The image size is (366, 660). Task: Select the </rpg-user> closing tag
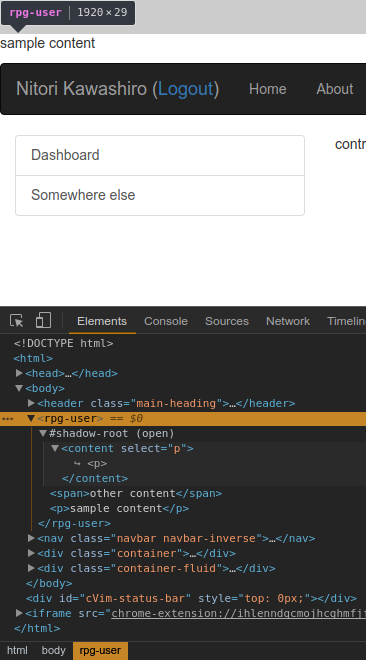point(74,524)
